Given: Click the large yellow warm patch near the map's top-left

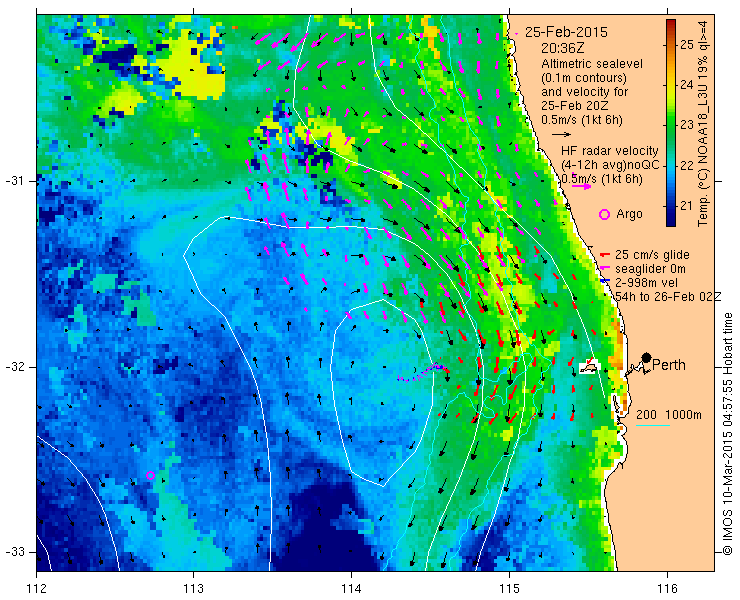Looking at the screenshot, I should 193,68.
